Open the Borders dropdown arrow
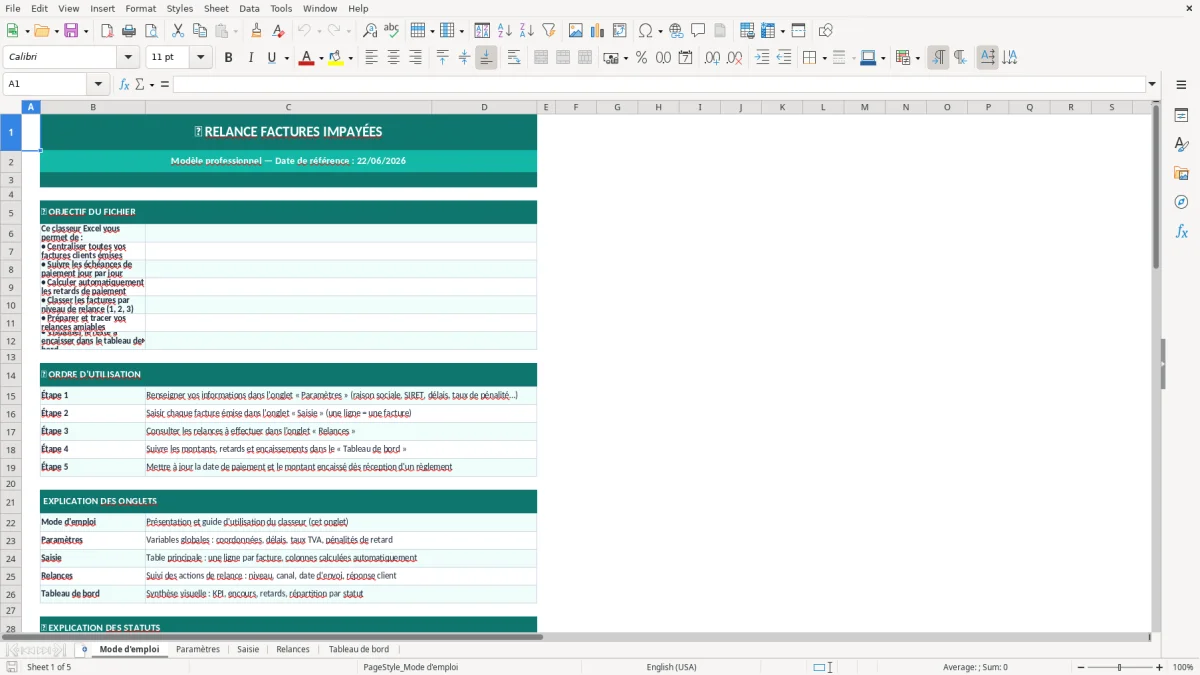The image size is (1200, 675). tap(823, 58)
